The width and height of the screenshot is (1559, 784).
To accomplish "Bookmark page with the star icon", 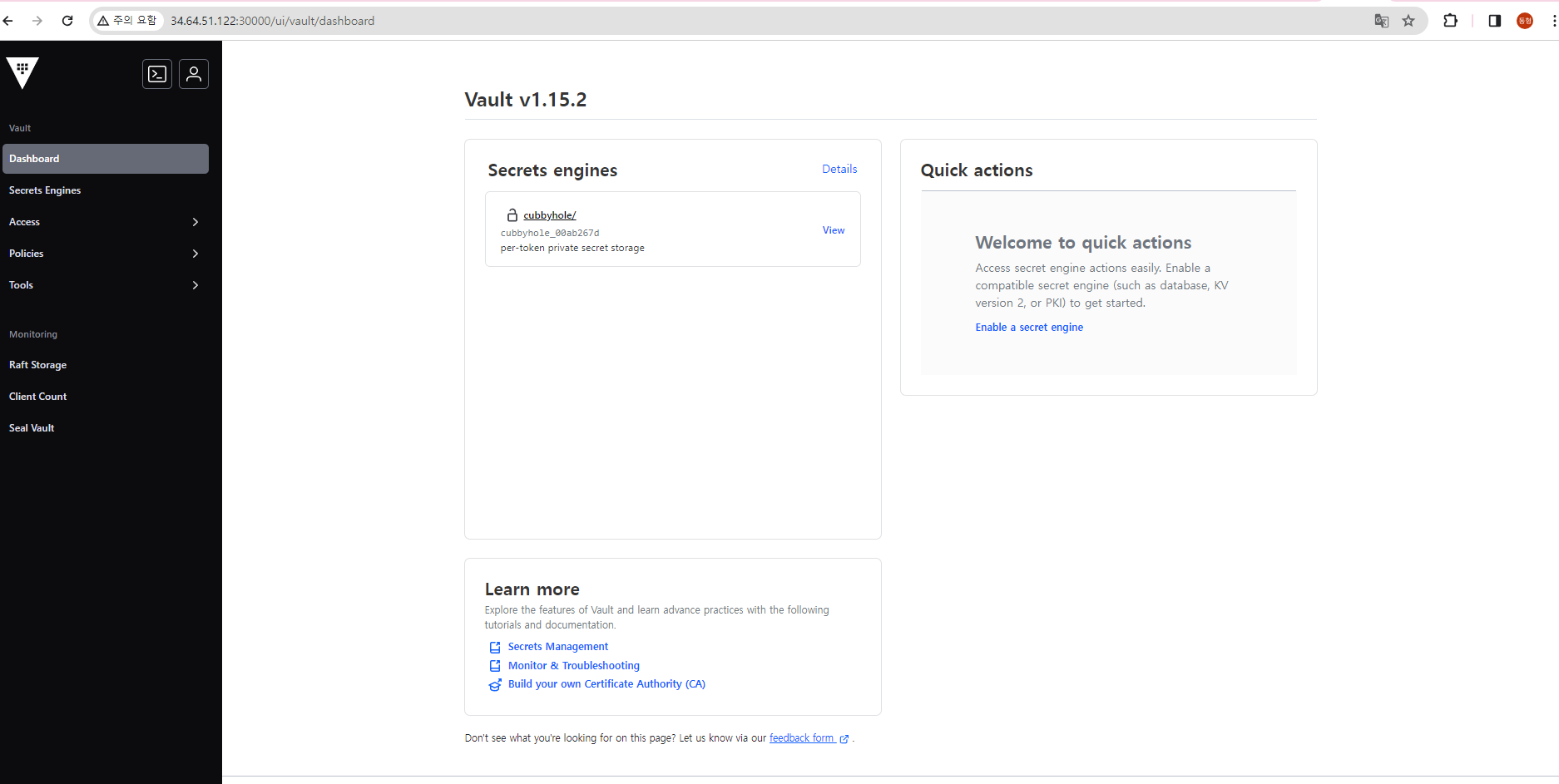I will click(1408, 21).
